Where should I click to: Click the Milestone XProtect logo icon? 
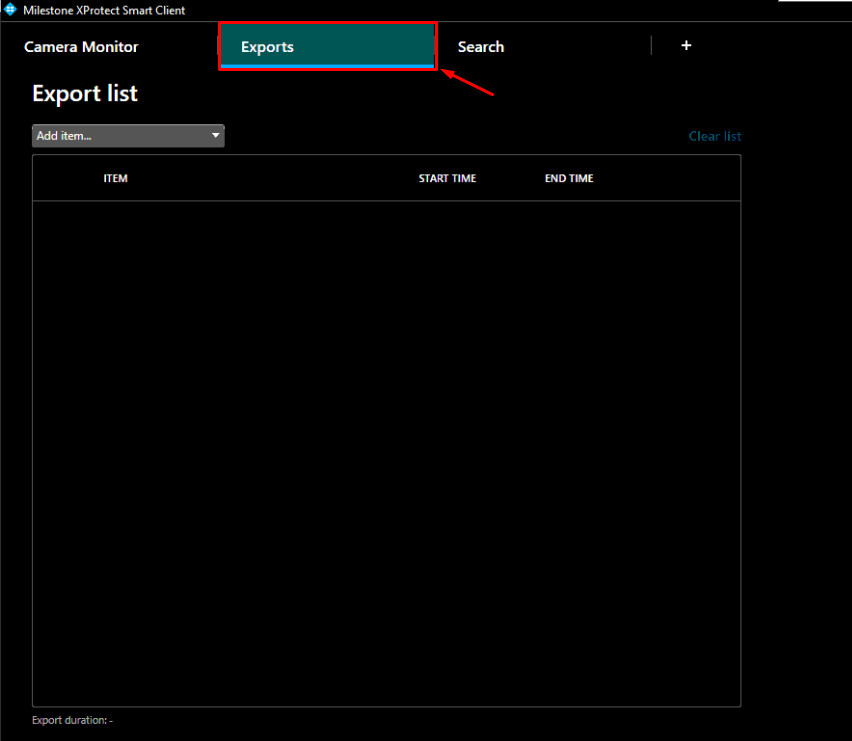tap(10, 10)
